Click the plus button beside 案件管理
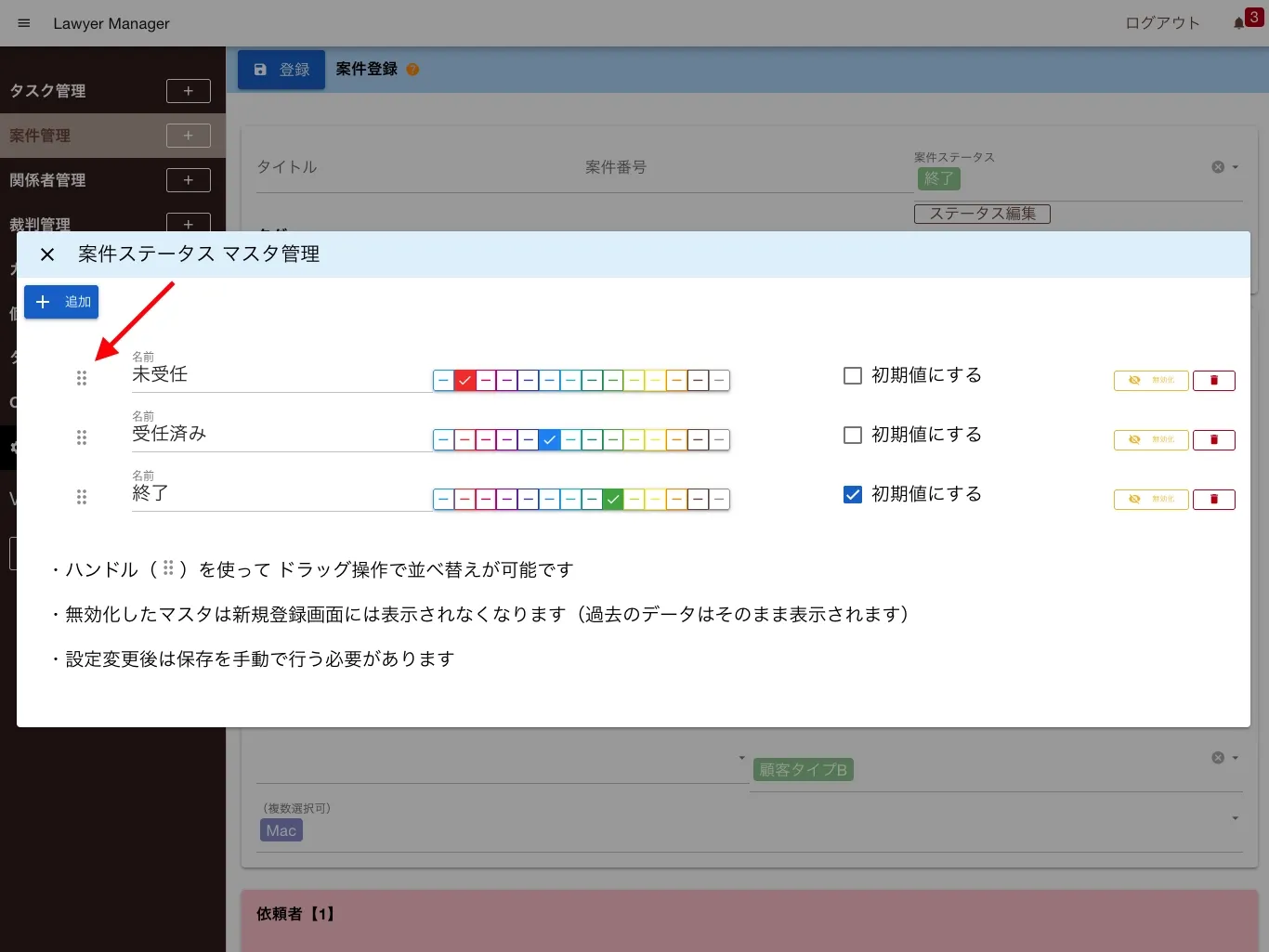The width and height of the screenshot is (1269, 952). pyautogui.click(x=189, y=136)
